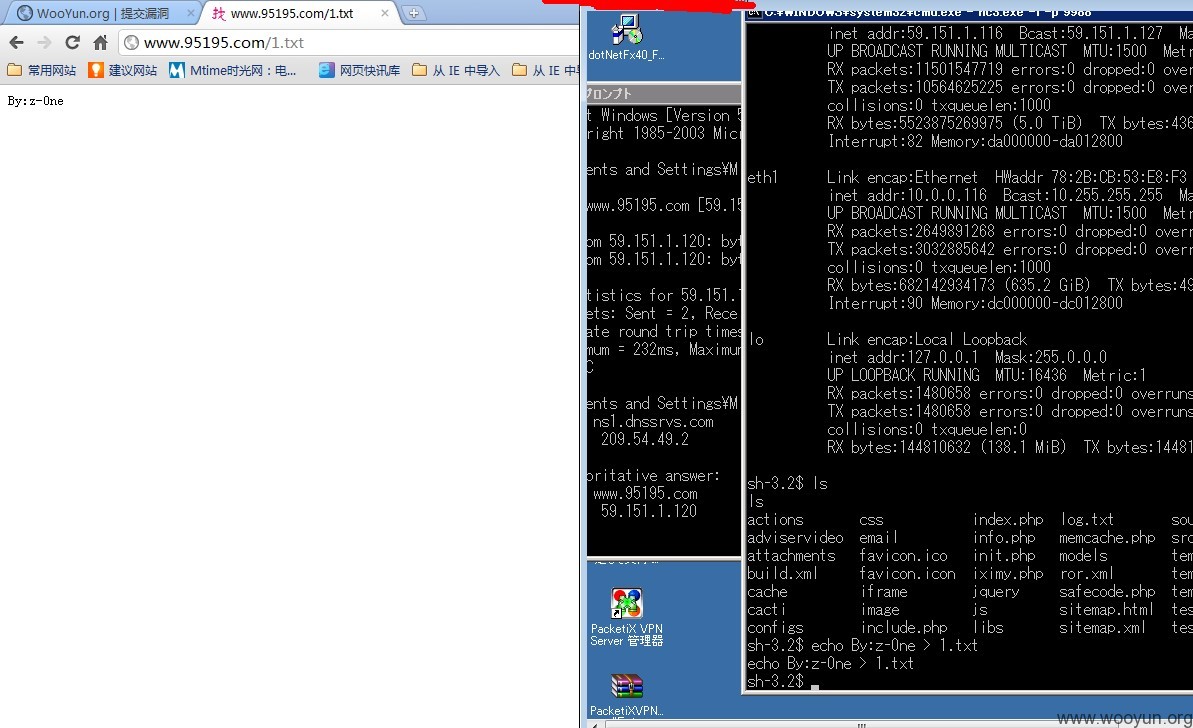Screen dimensions: 1193x728
Task: Select log.txt in the ls listing
Action: click(x=1087, y=520)
